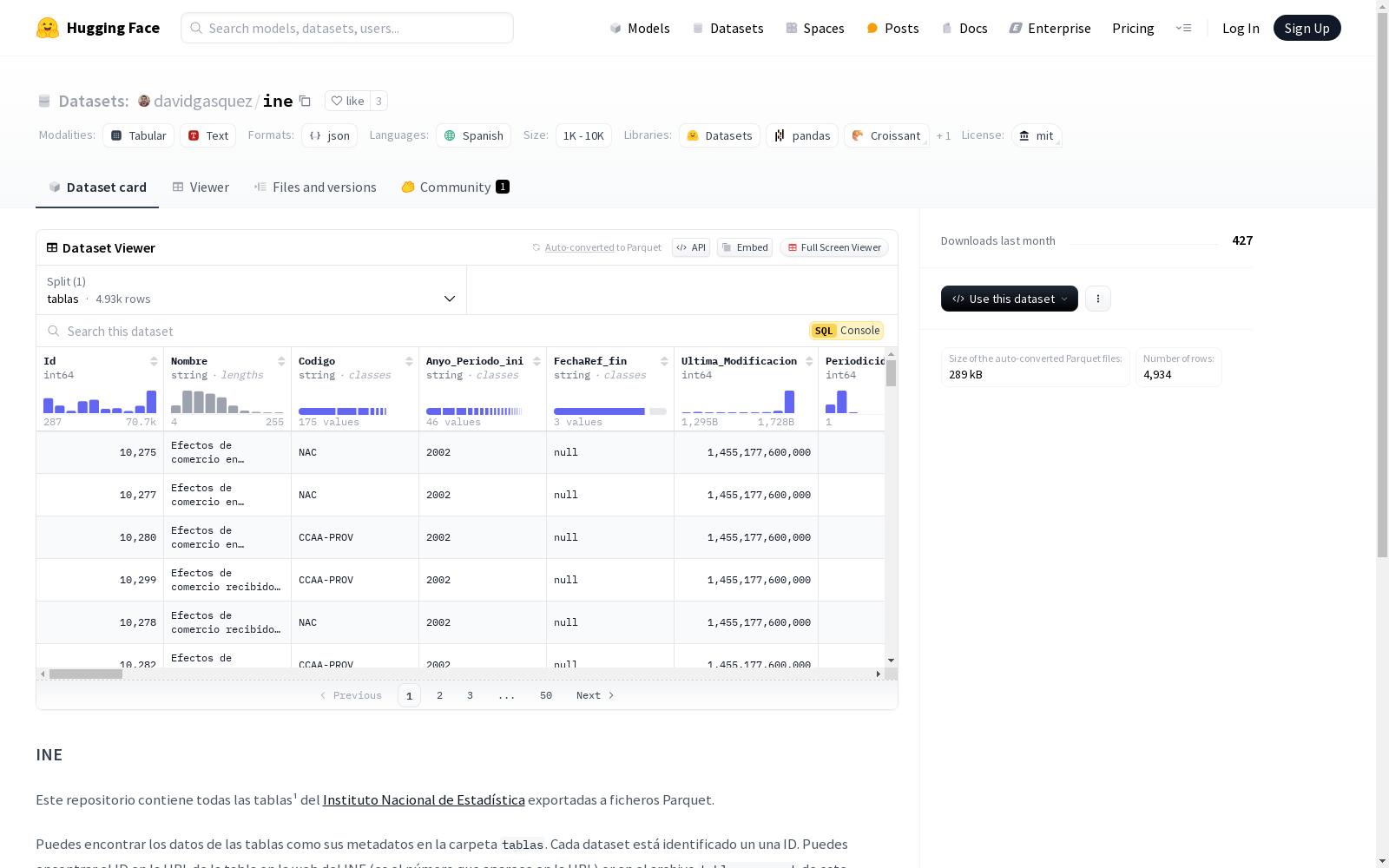
Task: Switch to the Viewer tab
Action: coord(201,187)
